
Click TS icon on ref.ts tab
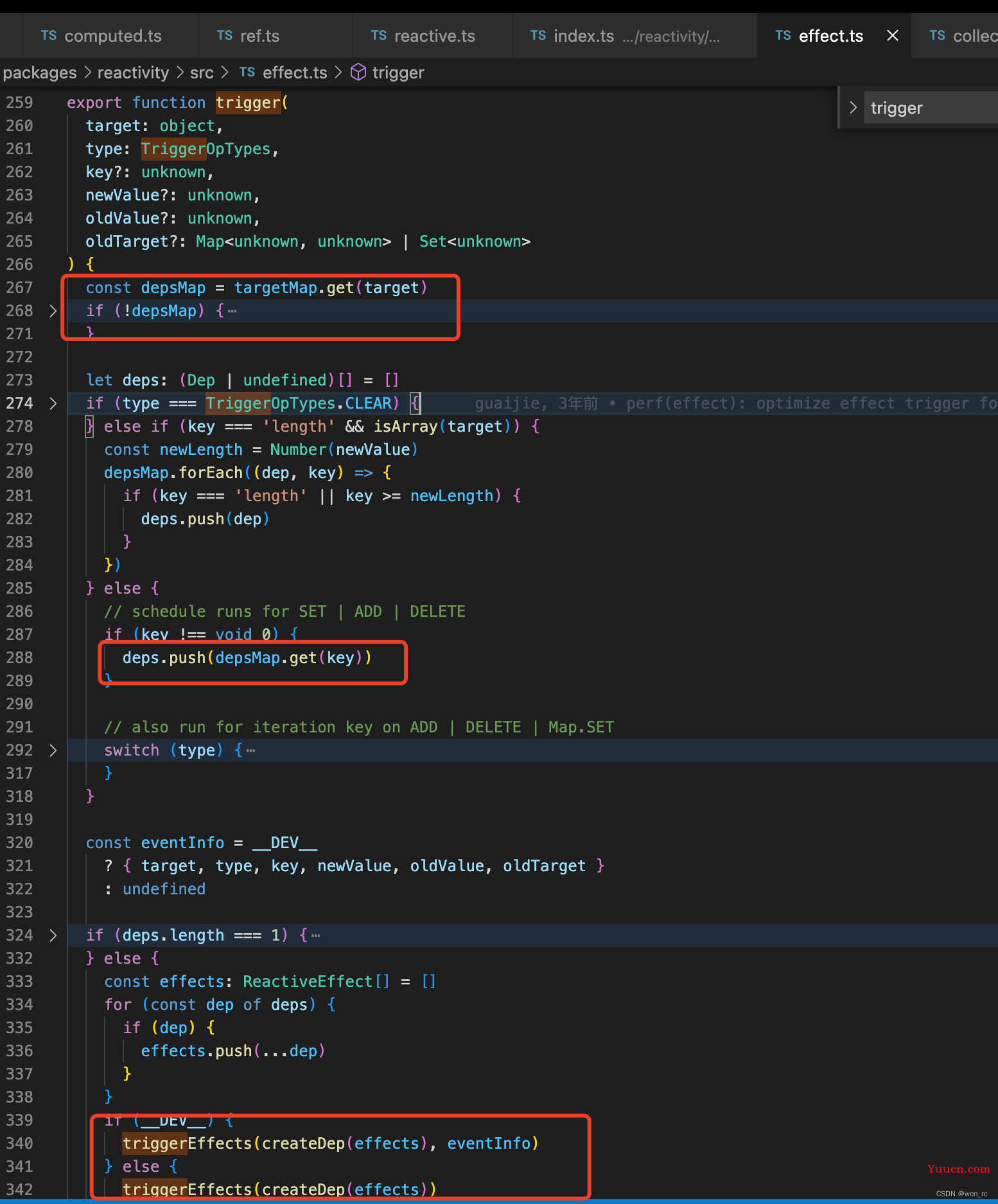[x=225, y=36]
